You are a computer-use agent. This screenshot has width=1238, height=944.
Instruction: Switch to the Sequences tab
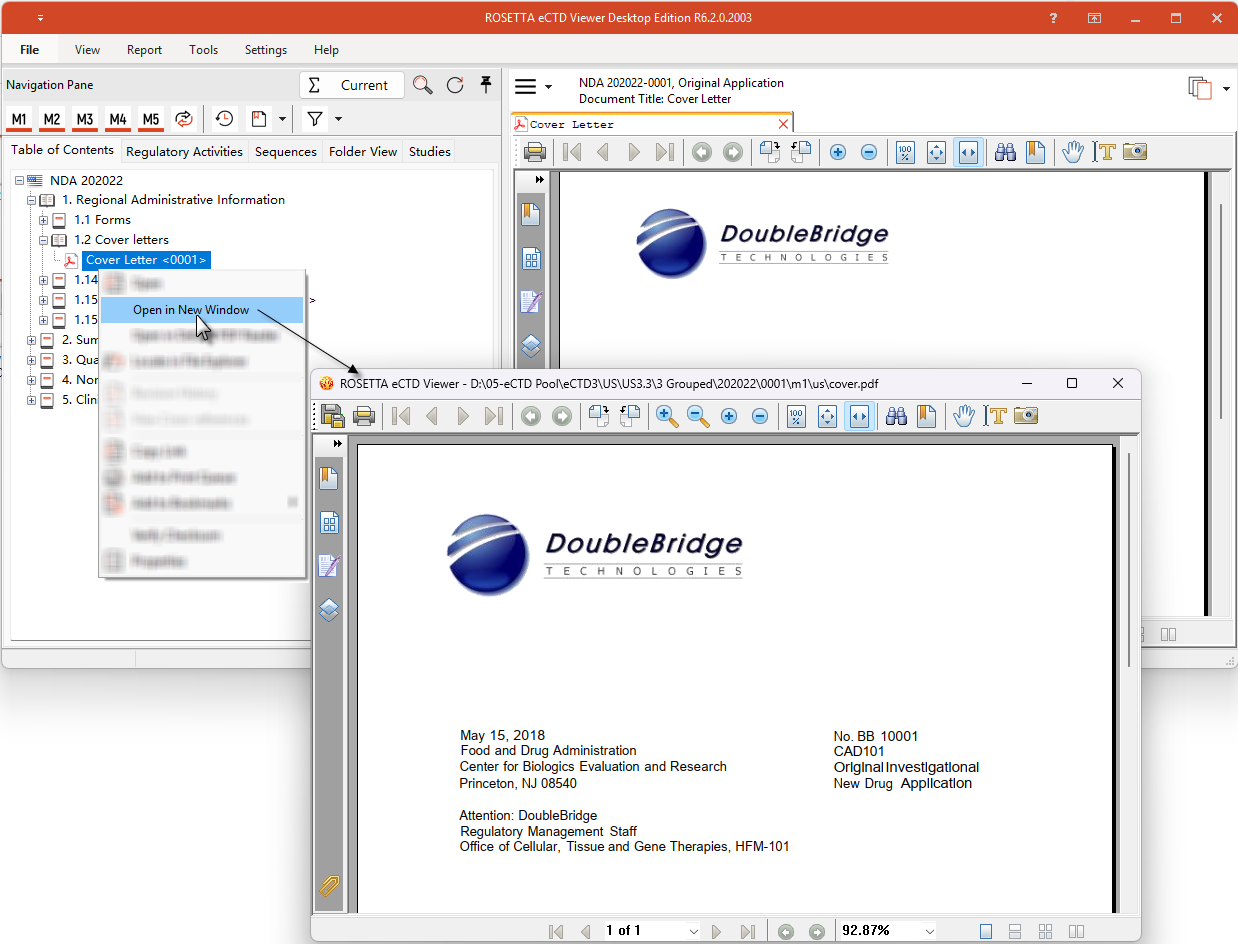click(285, 152)
